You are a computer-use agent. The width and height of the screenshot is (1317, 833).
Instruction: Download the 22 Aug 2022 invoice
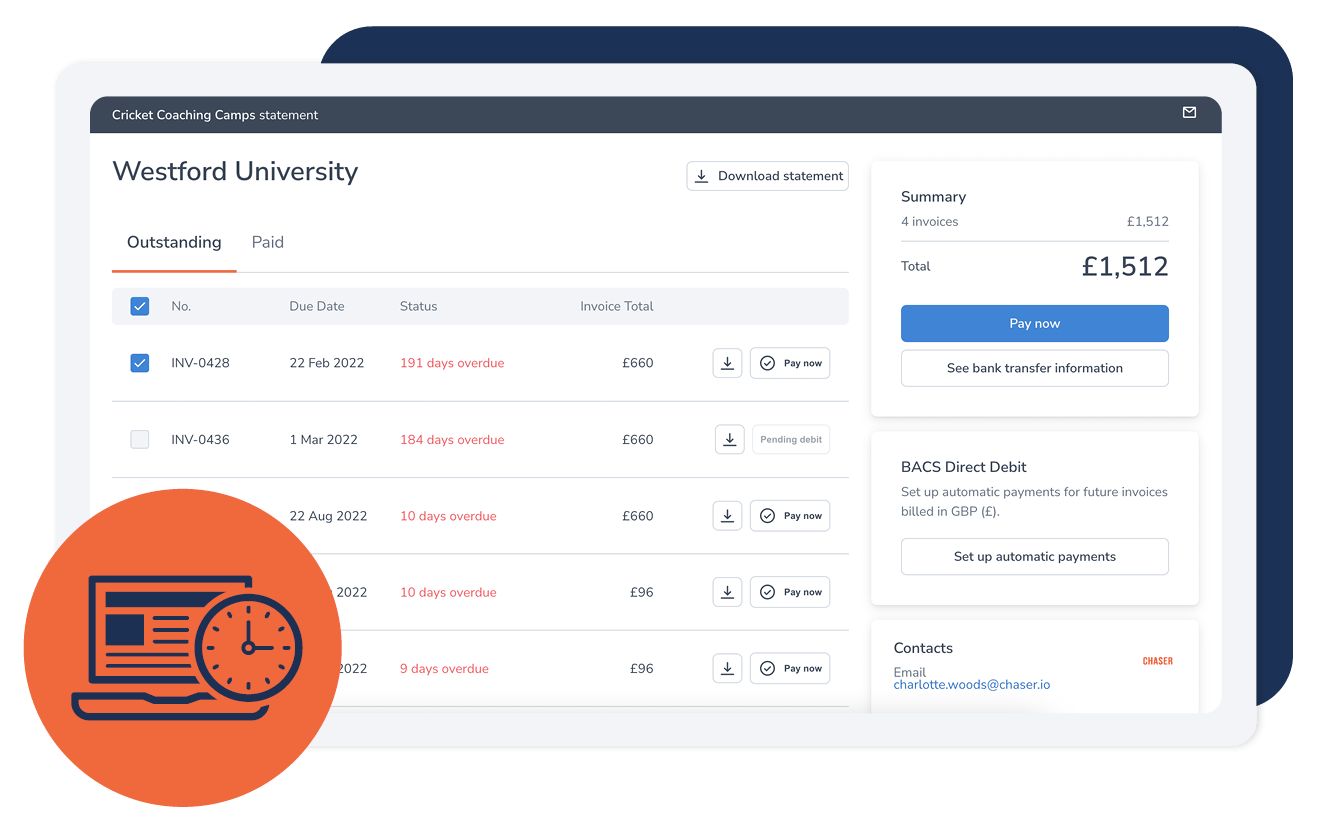click(x=727, y=516)
